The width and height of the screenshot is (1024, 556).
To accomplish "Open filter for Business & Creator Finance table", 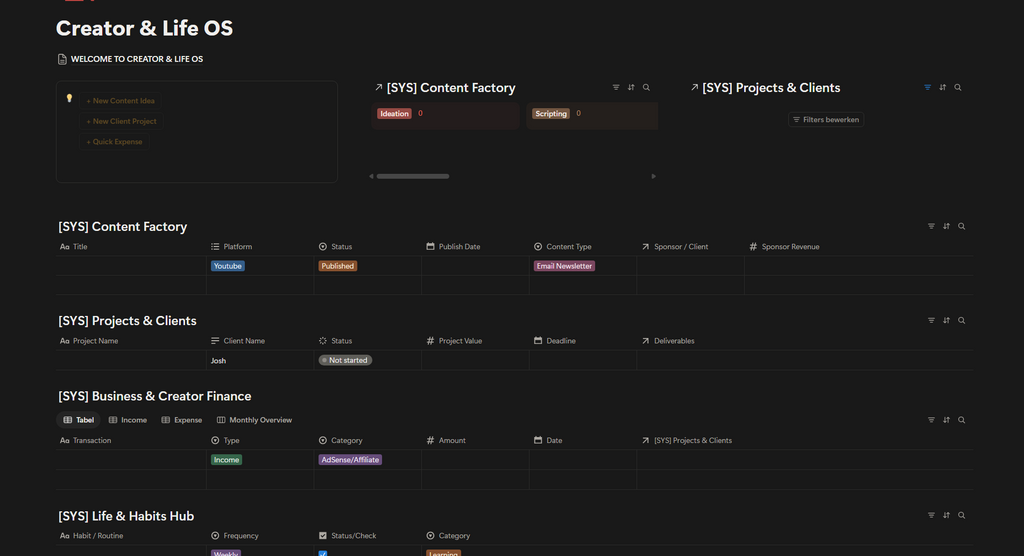I will click(x=931, y=420).
